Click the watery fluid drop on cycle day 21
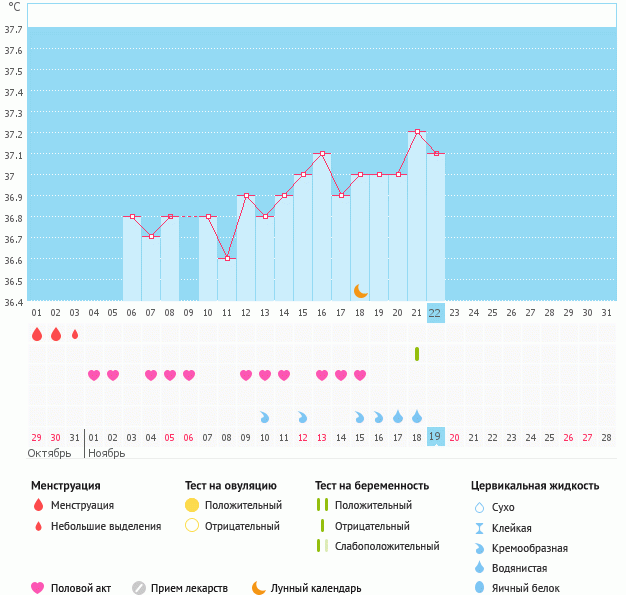This screenshot has width=626, height=595. click(x=417, y=416)
